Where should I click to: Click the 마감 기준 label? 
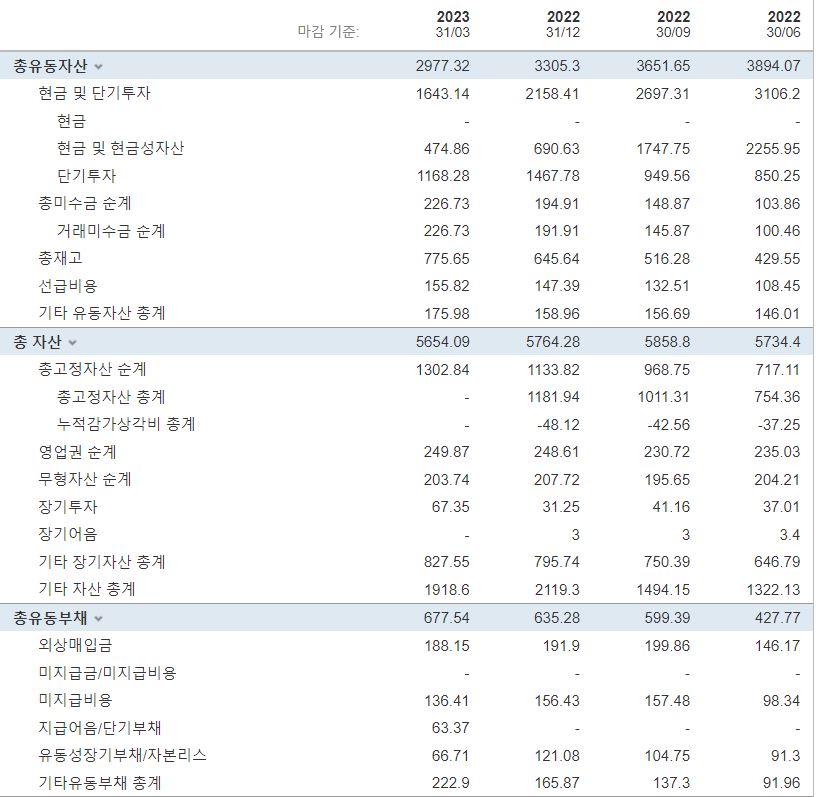[x=328, y=32]
